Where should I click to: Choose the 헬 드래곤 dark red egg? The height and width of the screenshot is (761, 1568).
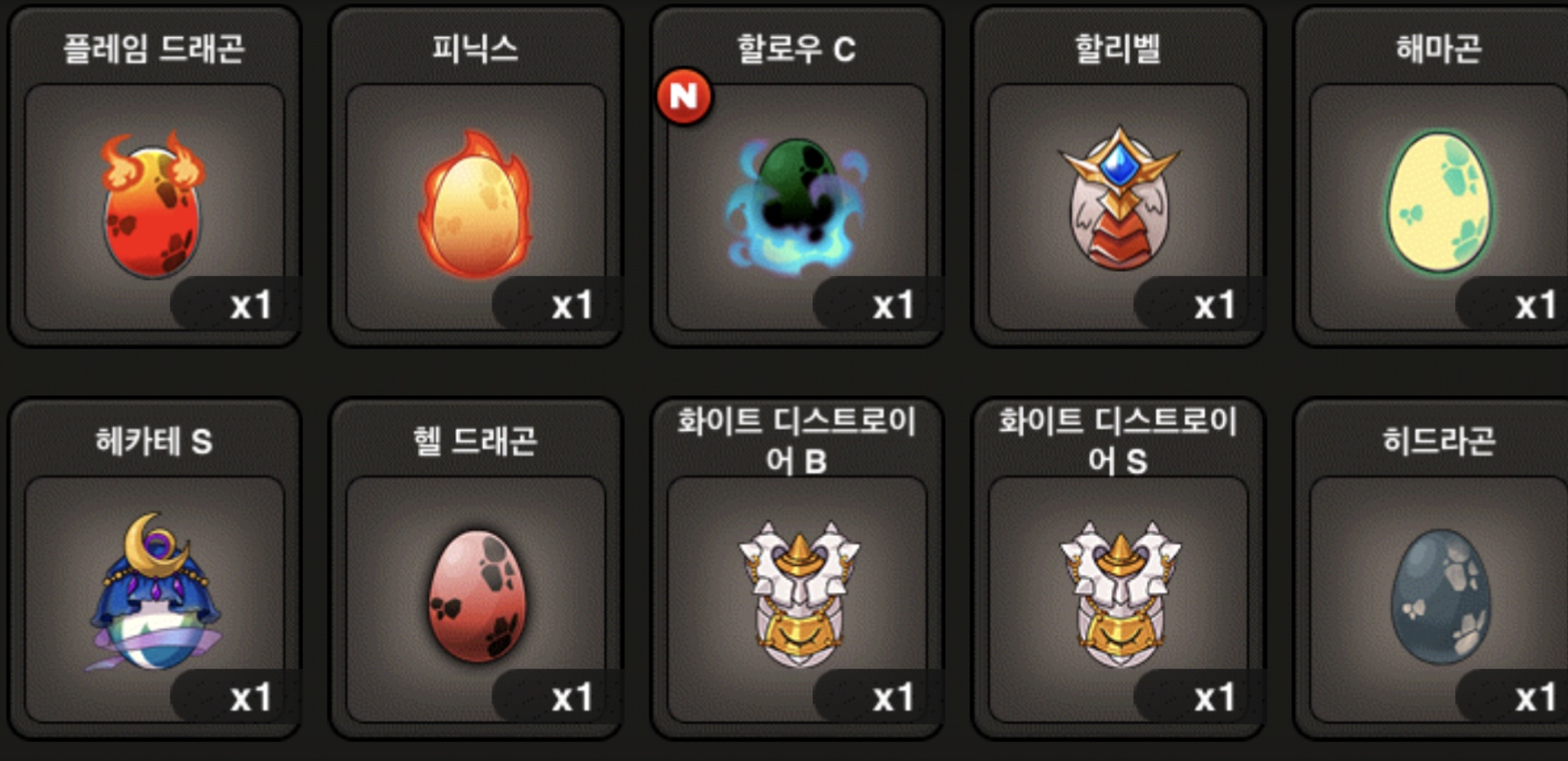(x=476, y=596)
